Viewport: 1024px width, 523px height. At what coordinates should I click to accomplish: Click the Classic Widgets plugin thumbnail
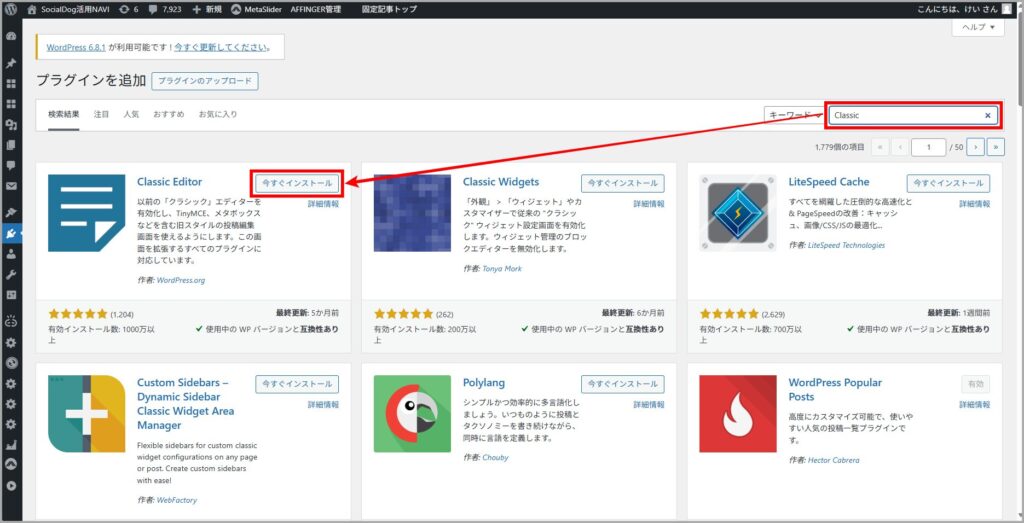tap(412, 213)
